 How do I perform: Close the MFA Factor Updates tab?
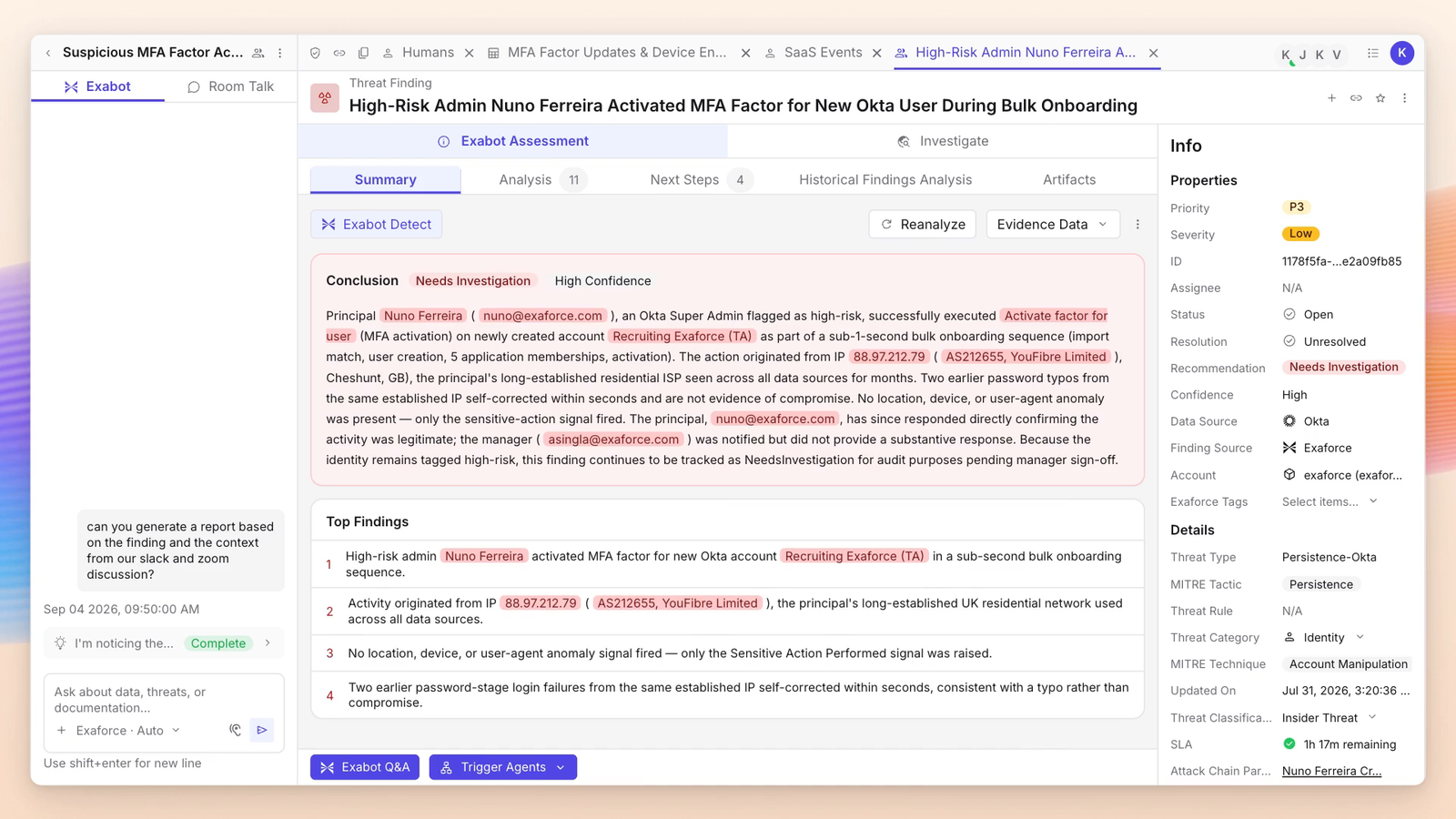[745, 53]
